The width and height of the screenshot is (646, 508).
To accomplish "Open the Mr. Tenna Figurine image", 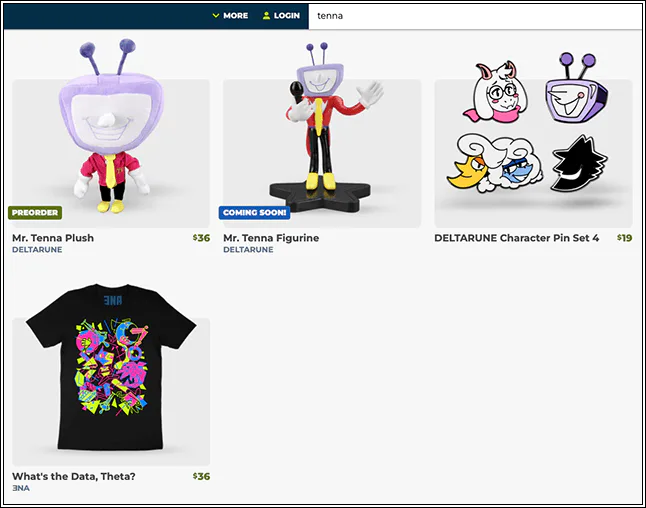I will point(322,133).
